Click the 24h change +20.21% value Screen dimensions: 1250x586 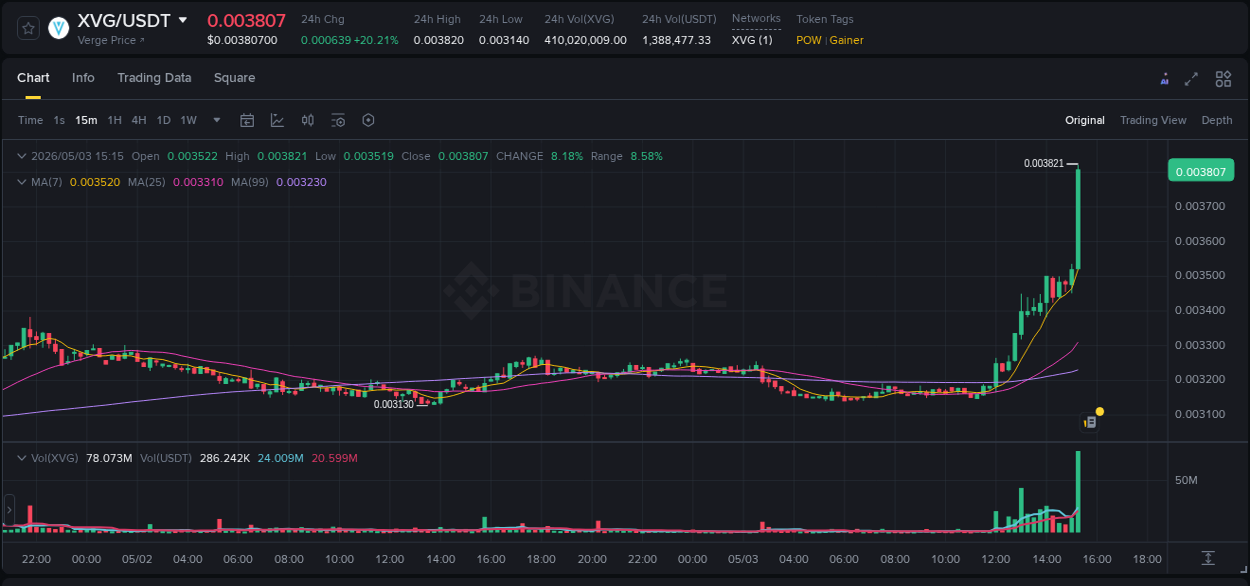tap(376, 40)
